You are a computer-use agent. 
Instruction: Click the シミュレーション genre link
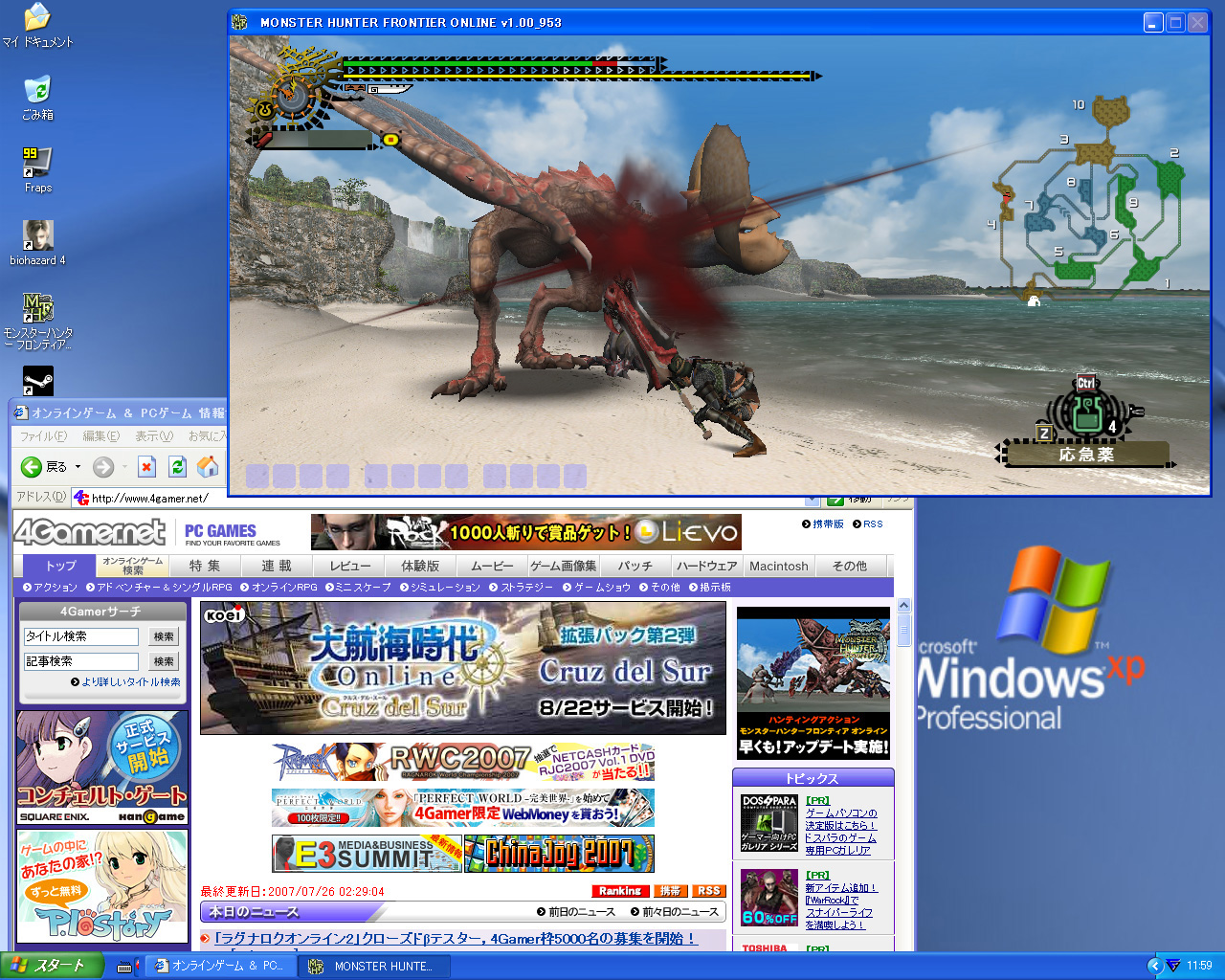coord(440,587)
